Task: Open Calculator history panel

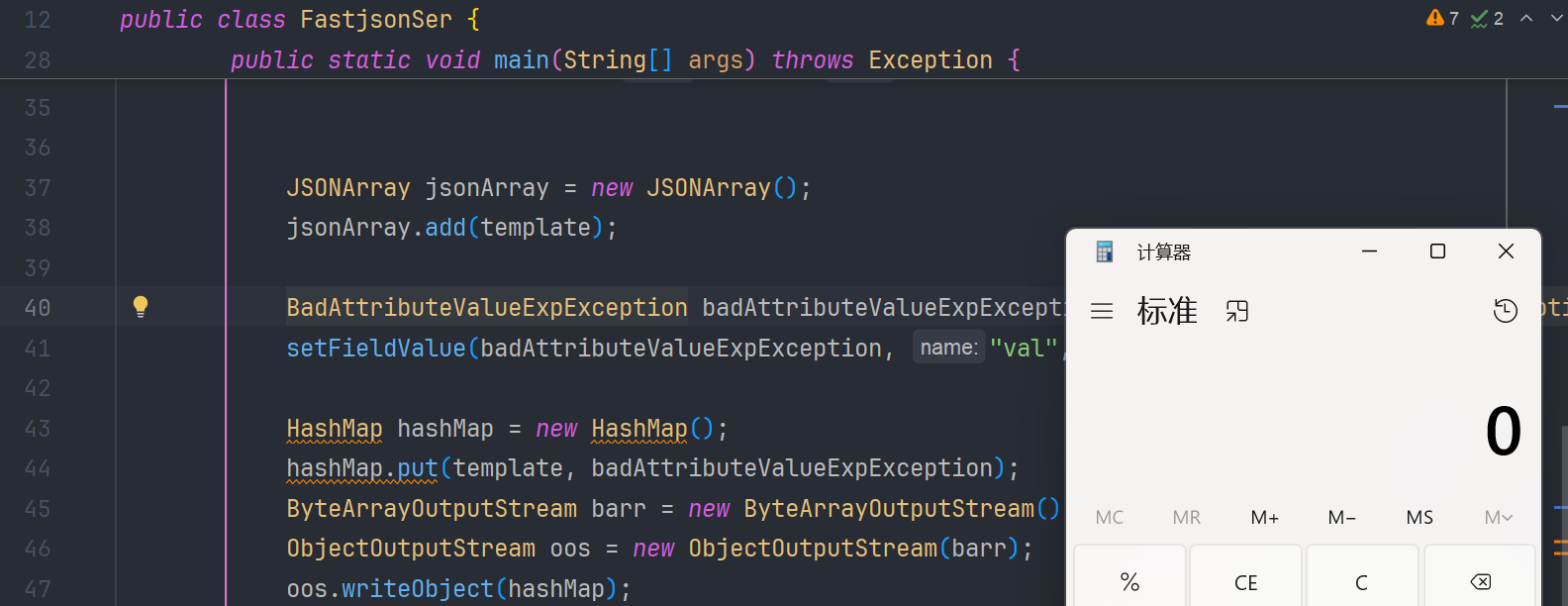Action: (1505, 311)
